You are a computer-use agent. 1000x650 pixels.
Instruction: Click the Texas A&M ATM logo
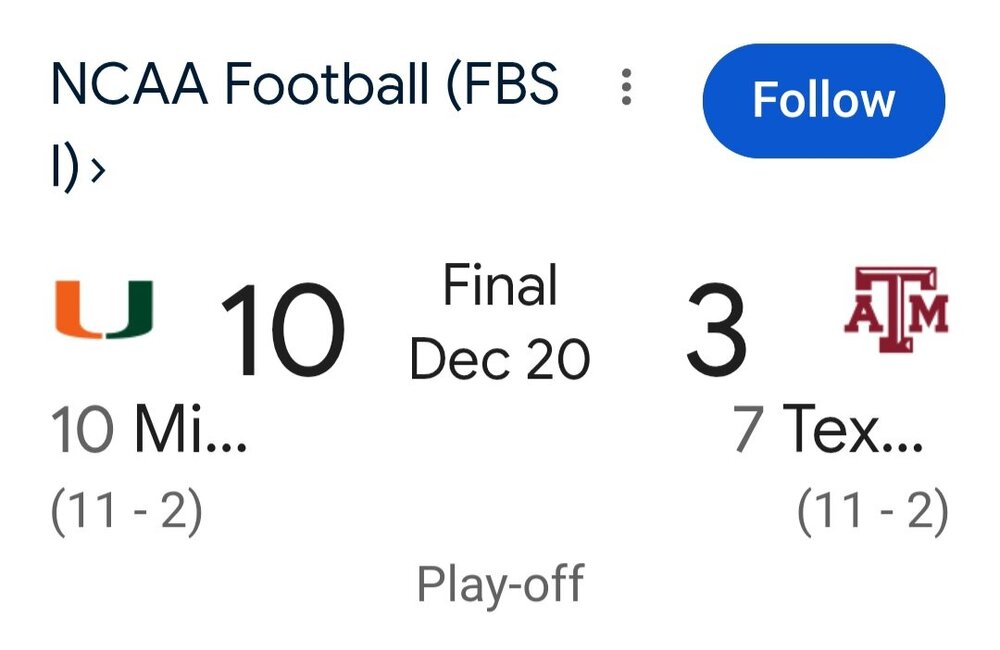coord(895,310)
